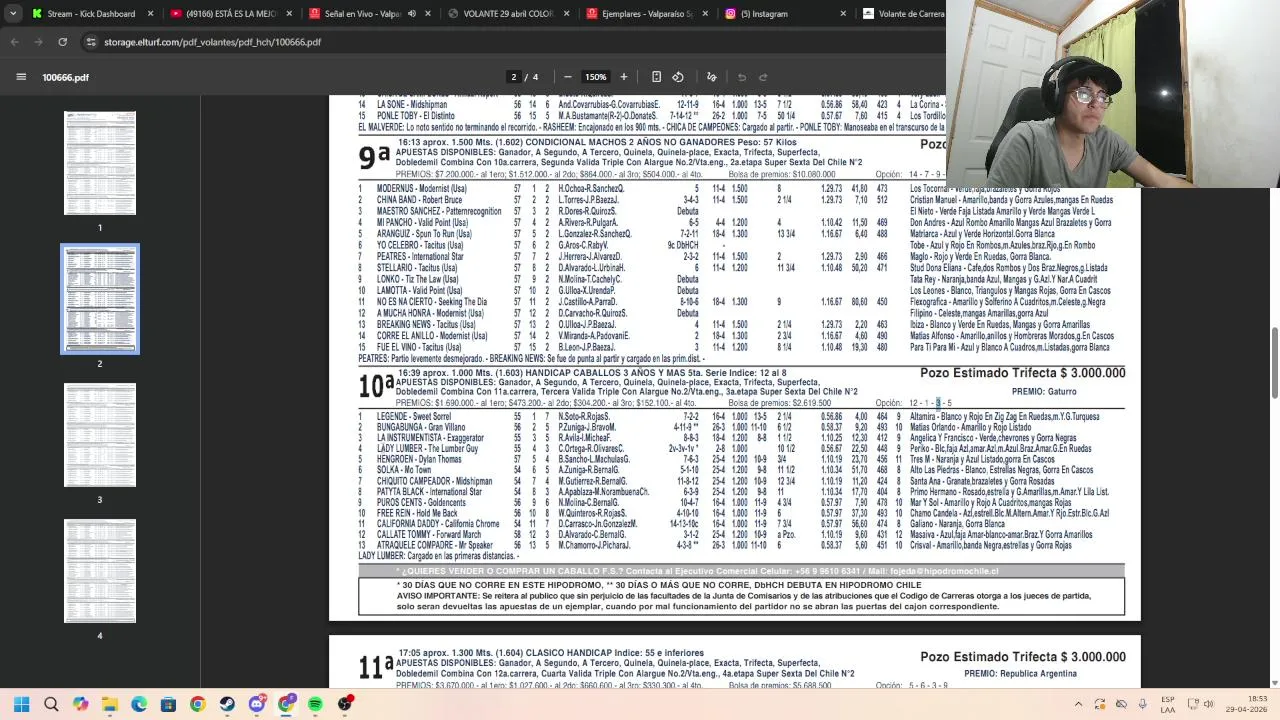
Task: Open the ESP LAA language switcher
Action: click(x=1168, y=704)
